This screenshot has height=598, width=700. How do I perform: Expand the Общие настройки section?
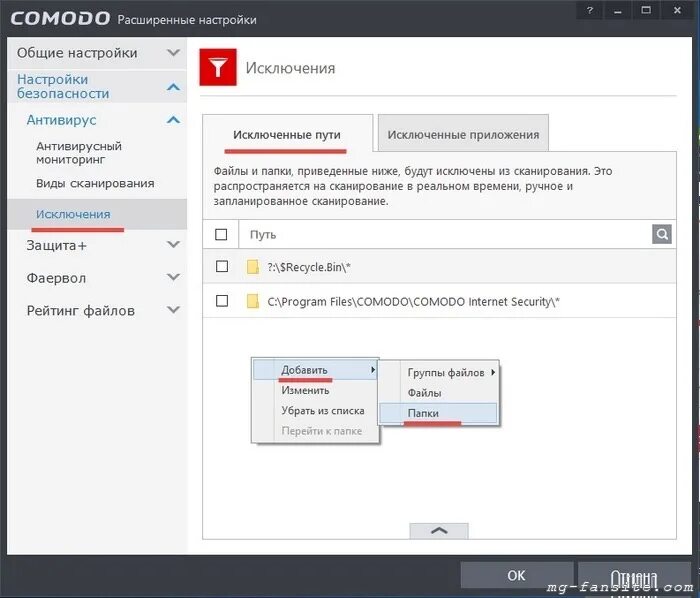pyautogui.click(x=173, y=53)
